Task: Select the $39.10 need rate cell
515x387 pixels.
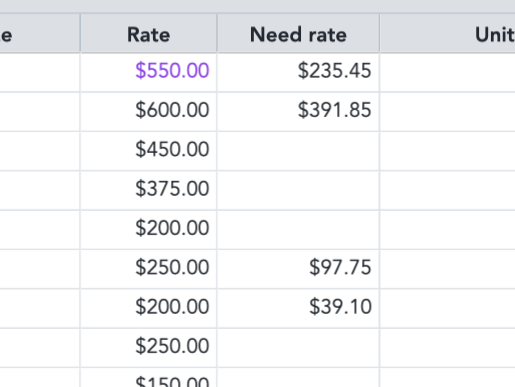Action: click(x=298, y=308)
